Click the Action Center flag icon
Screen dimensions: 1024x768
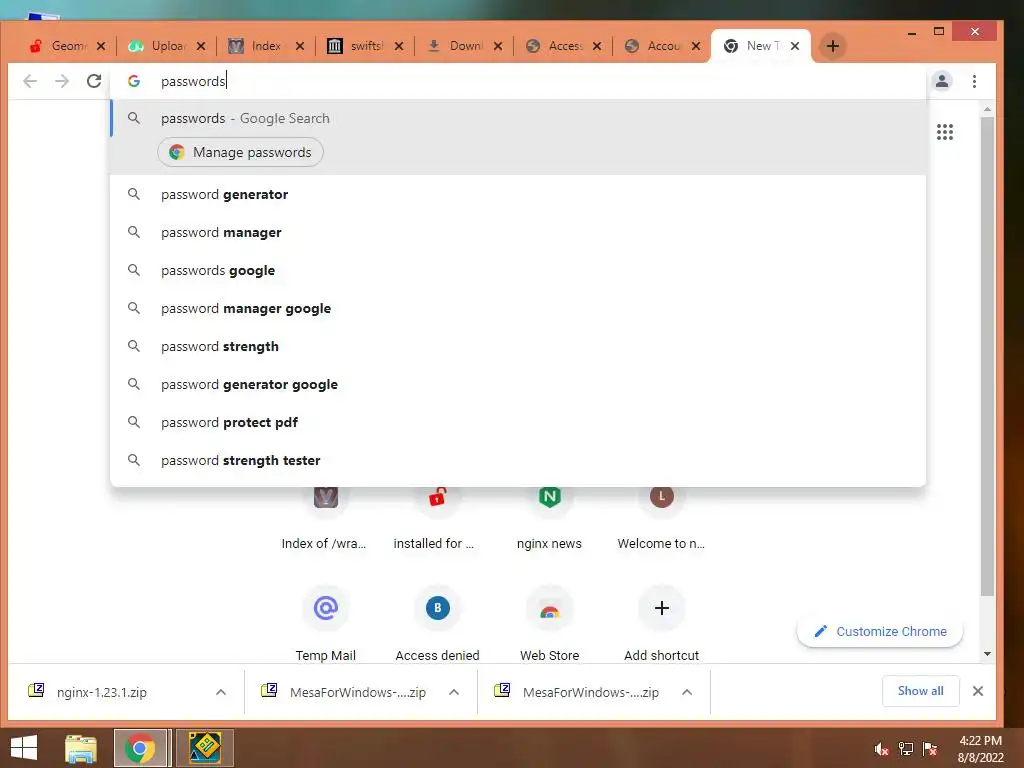[930, 749]
